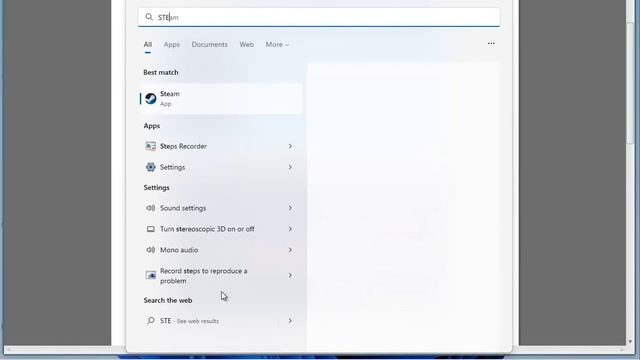Open Steam best match result
This screenshot has height=360, width=640.
(221, 98)
